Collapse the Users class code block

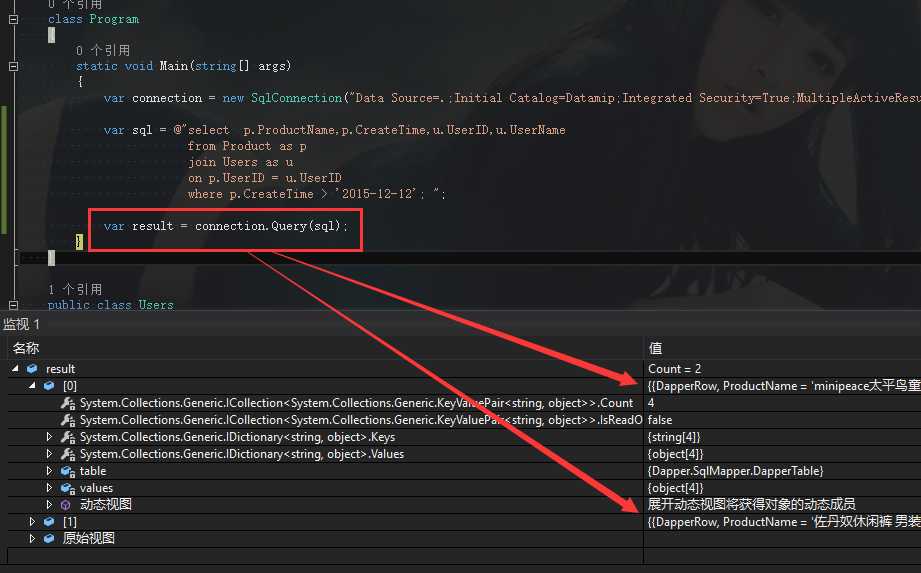tap(13, 305)
